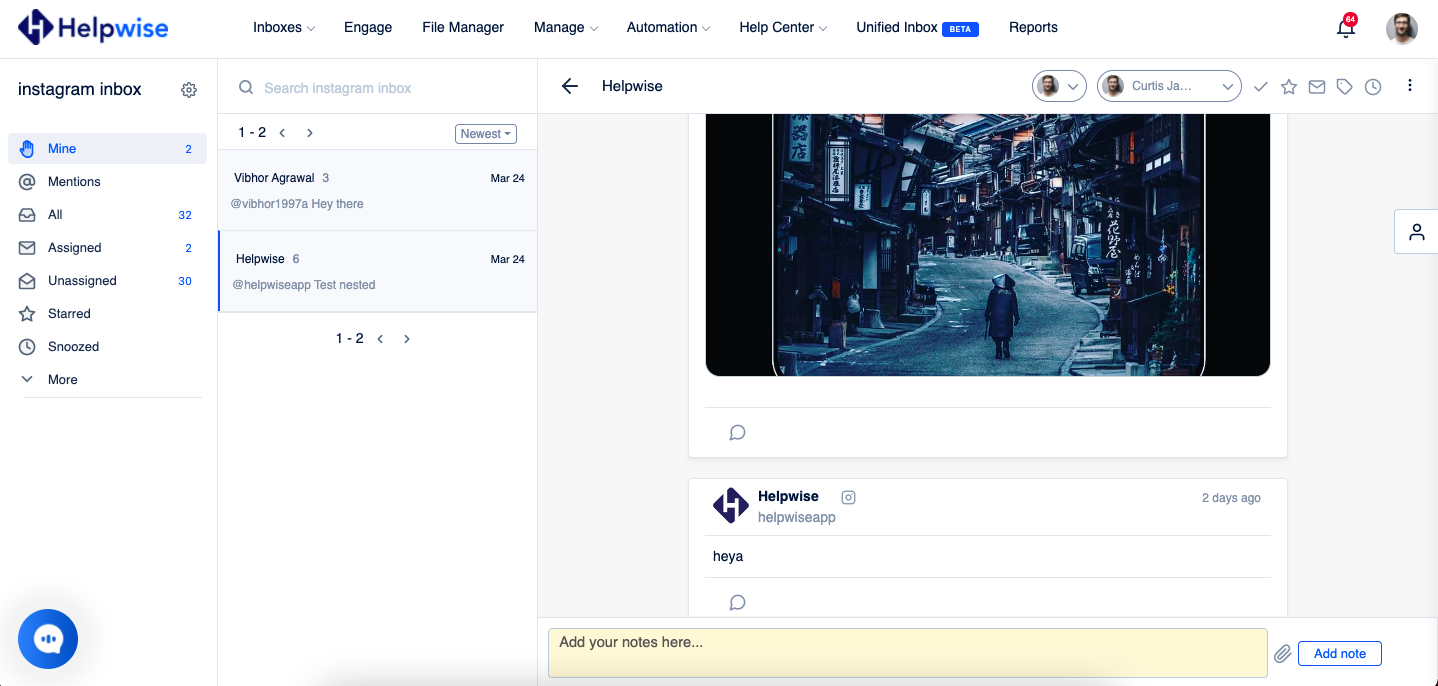Open the Newest sort order dropdown
Image resolution: width=1438 pixels, height=686 pixels.
(485, 133)
